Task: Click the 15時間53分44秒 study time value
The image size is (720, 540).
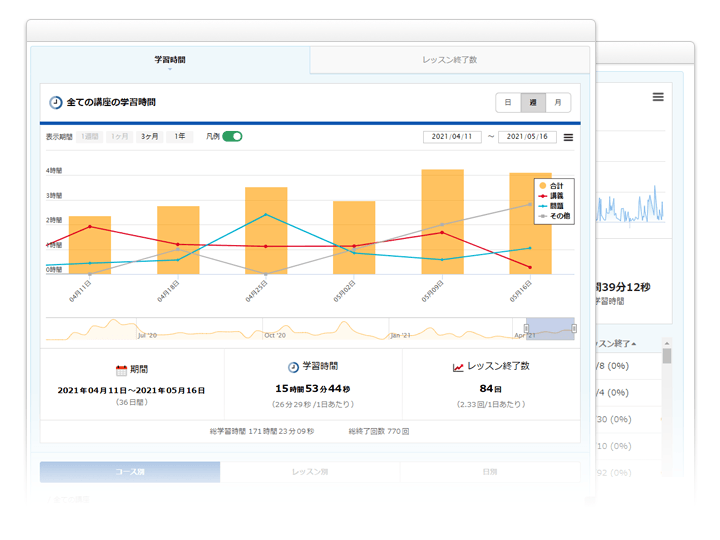Action: click(x=312, y=389)
